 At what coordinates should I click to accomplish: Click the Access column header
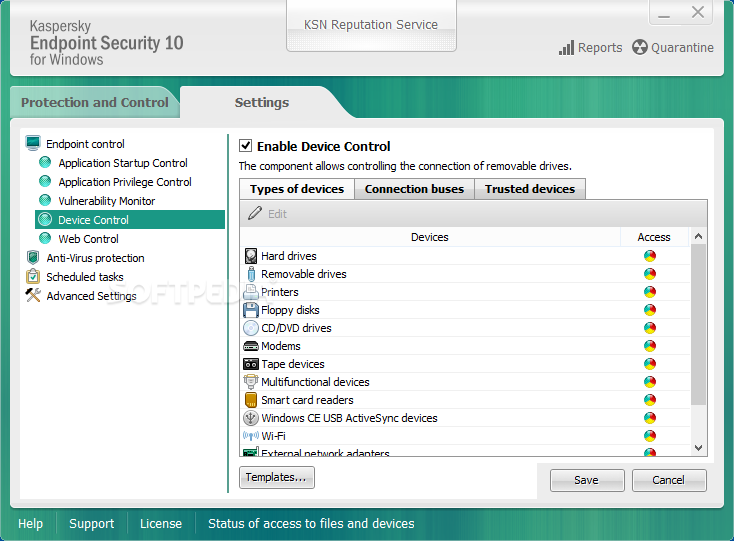click(x=654, y=237)
